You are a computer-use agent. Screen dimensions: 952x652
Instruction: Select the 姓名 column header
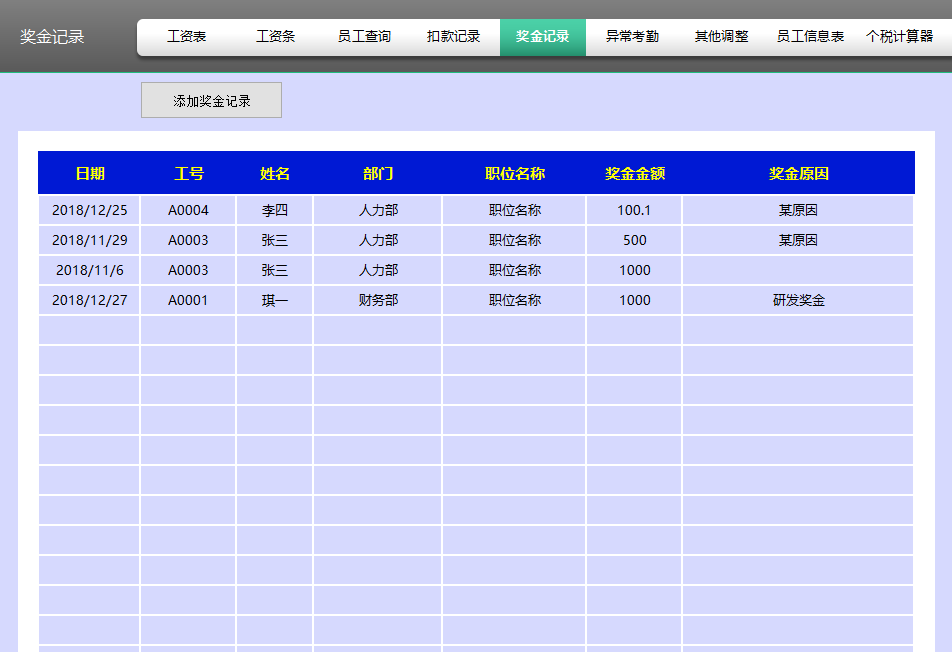[275, 172]
